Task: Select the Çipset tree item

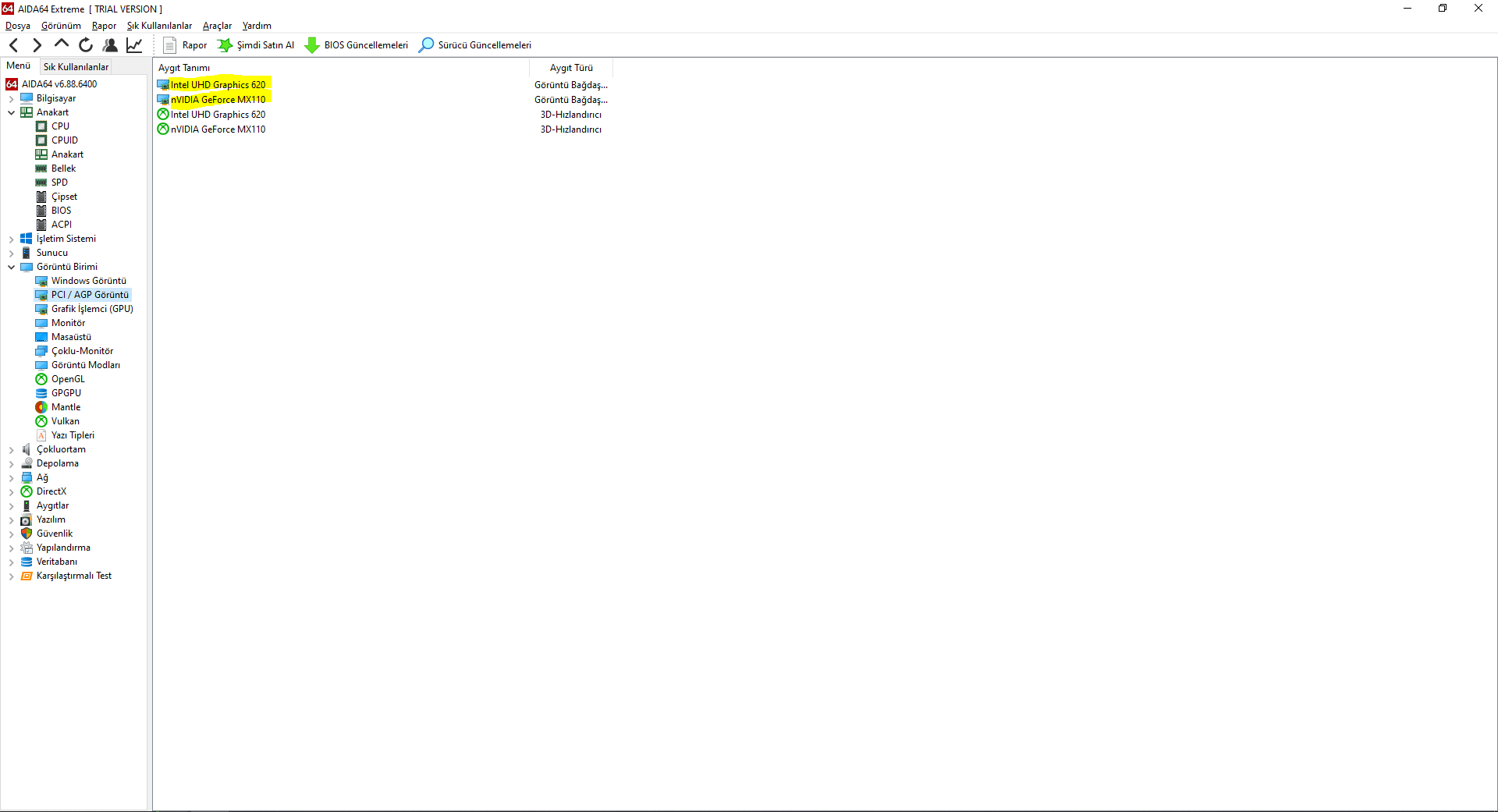Action: pos(57,197)
